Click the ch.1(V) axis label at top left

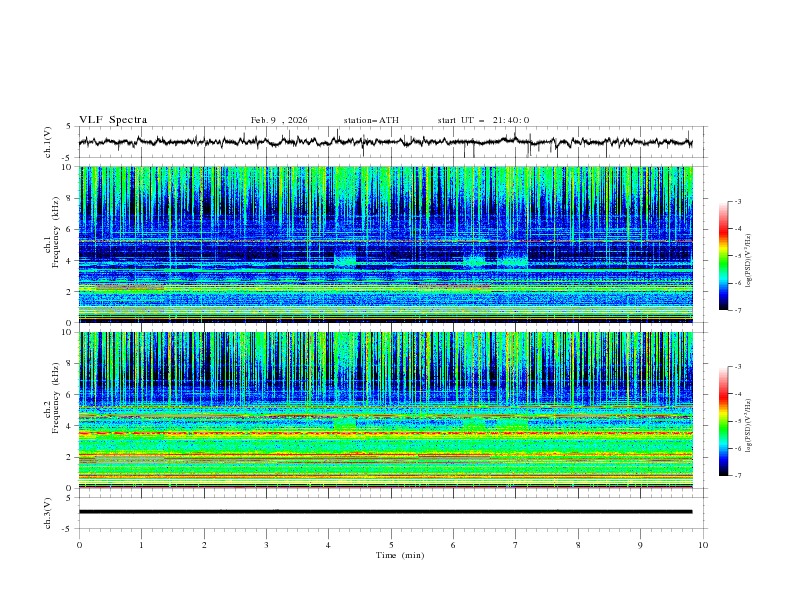pos(49,142)
